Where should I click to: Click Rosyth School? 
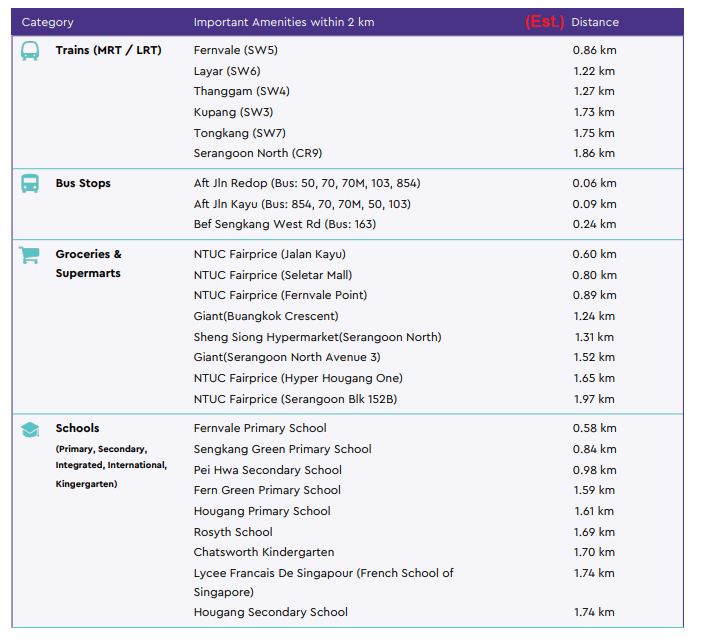tap(233, 532)
